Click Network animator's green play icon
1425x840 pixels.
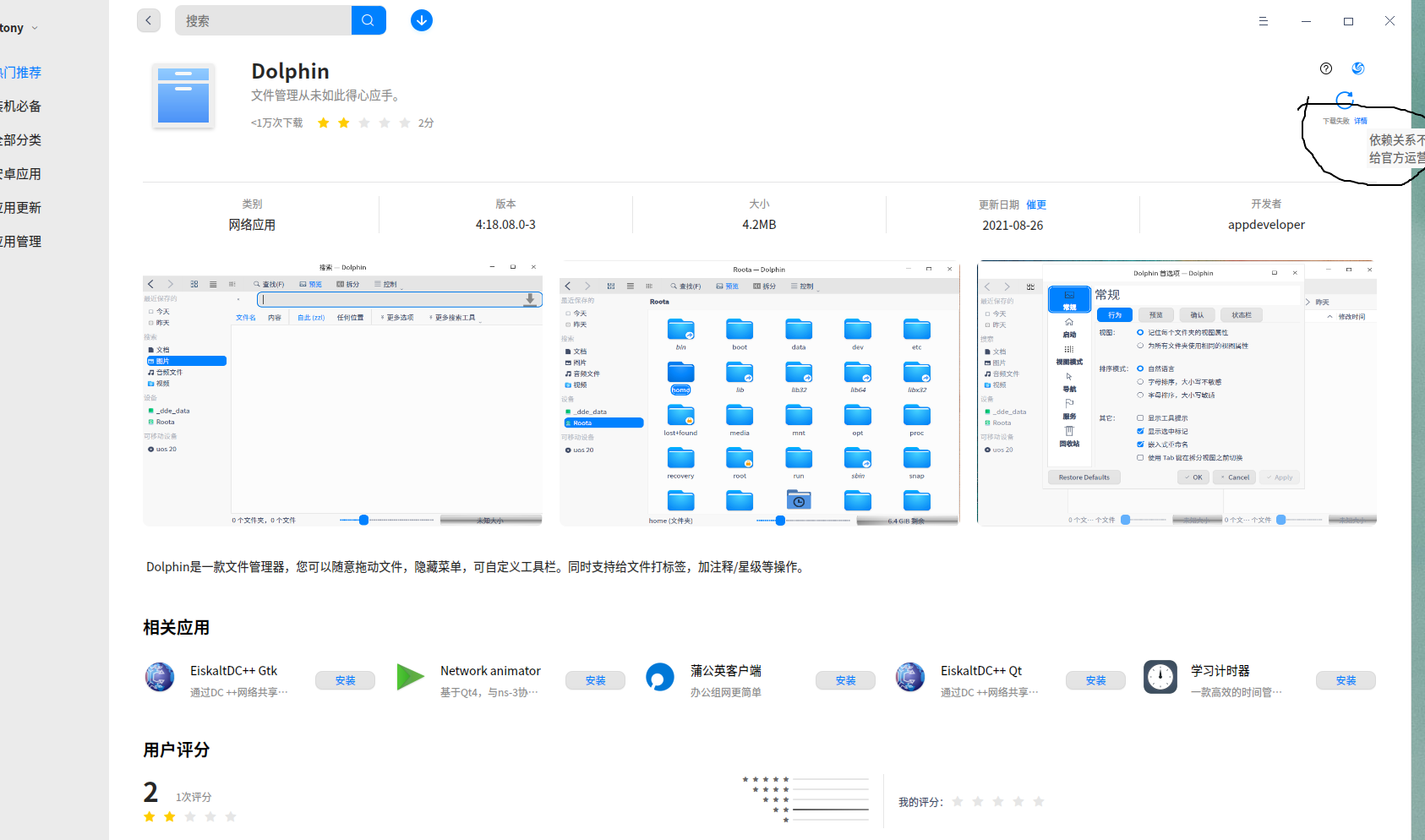(411, 677)
